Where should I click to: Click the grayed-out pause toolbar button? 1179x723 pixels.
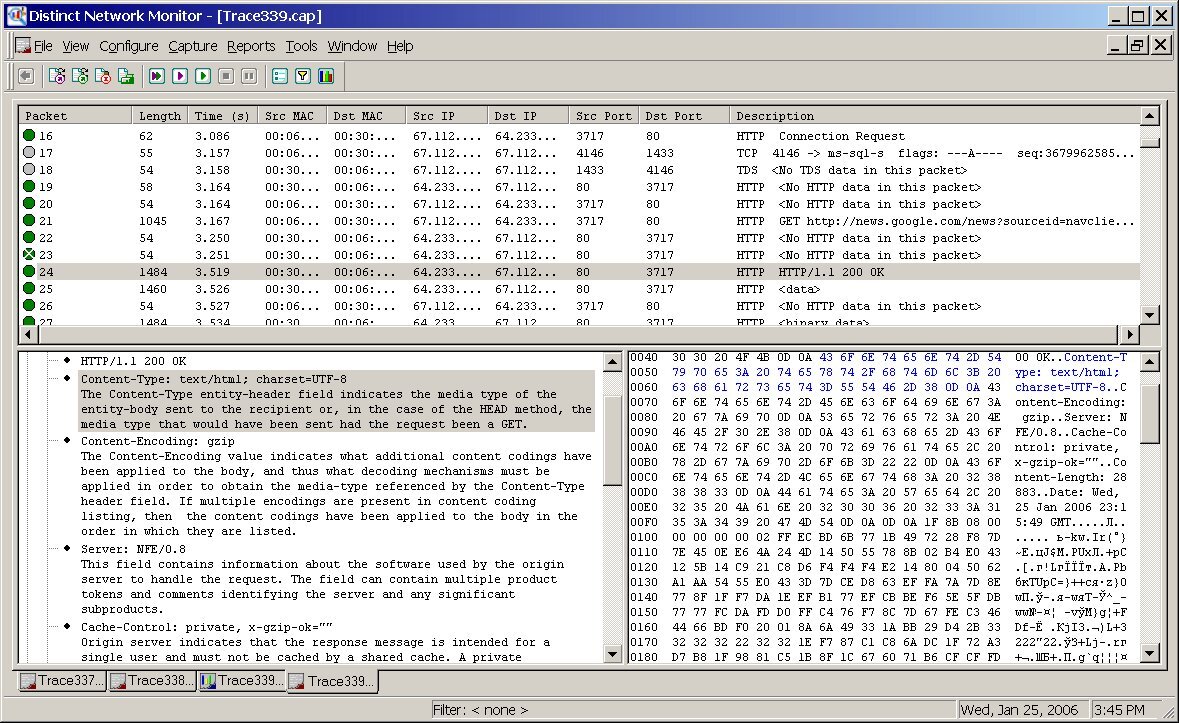[x=249, y=76]
